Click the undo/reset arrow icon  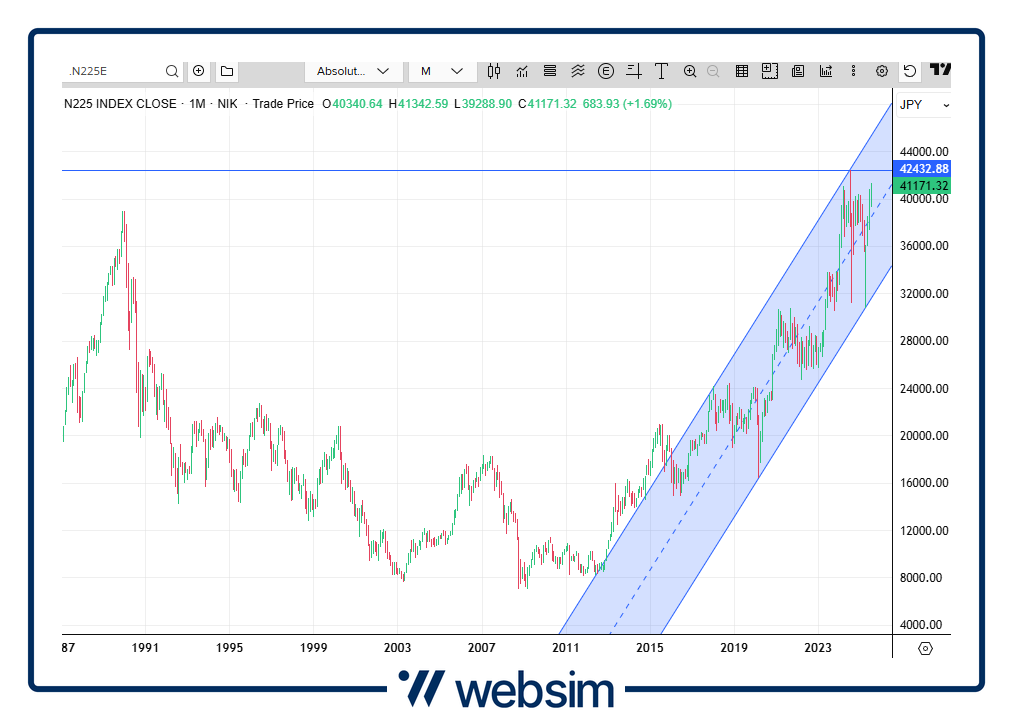(x=909, y=71)
